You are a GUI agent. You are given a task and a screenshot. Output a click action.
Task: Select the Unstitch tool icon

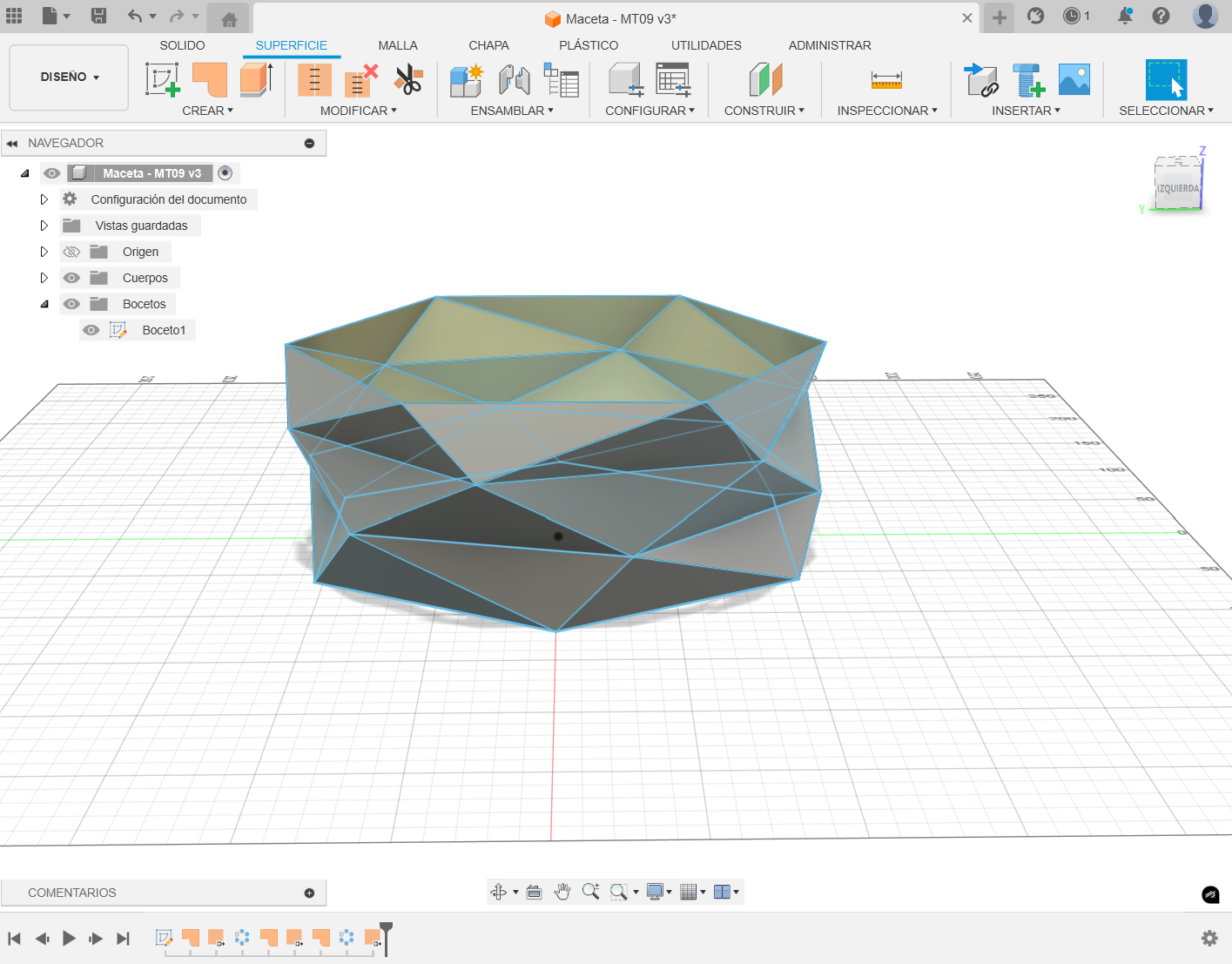point(361,79)
